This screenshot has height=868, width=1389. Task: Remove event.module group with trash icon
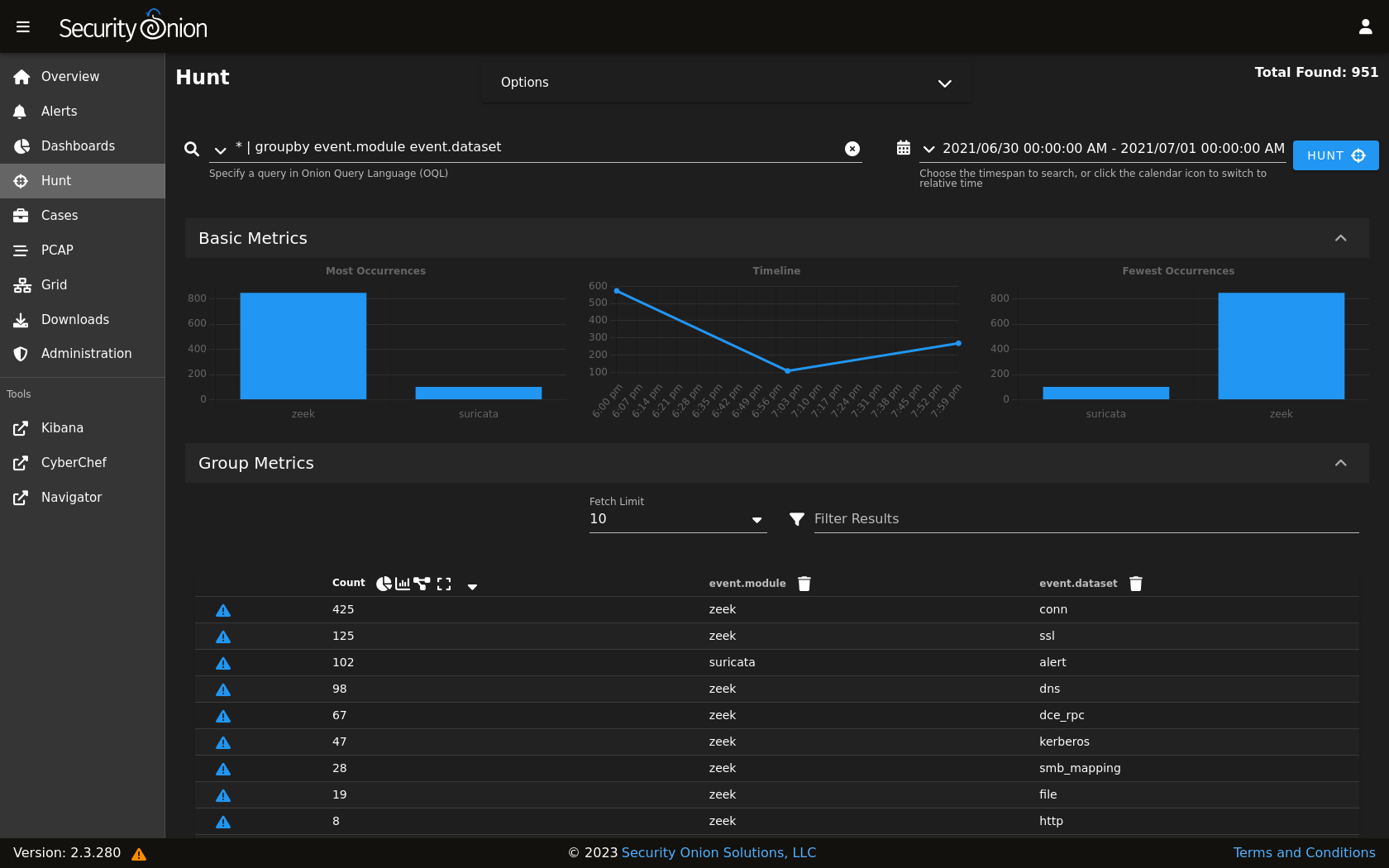pos(804,584)
